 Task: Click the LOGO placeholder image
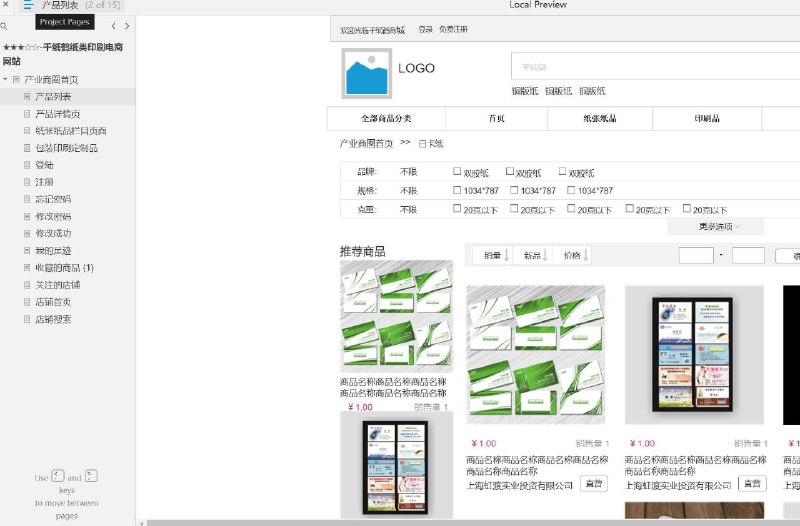(366, 73)
